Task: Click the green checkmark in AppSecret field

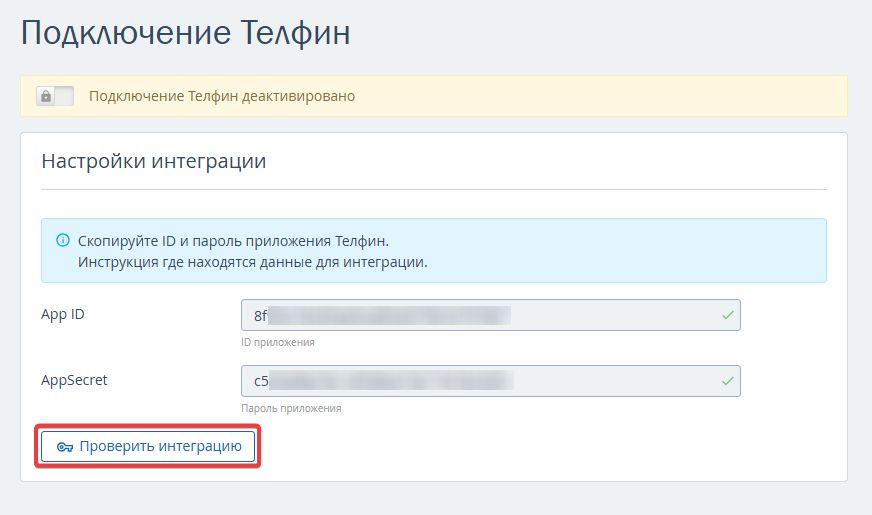Action: click(x=727, y=381)
